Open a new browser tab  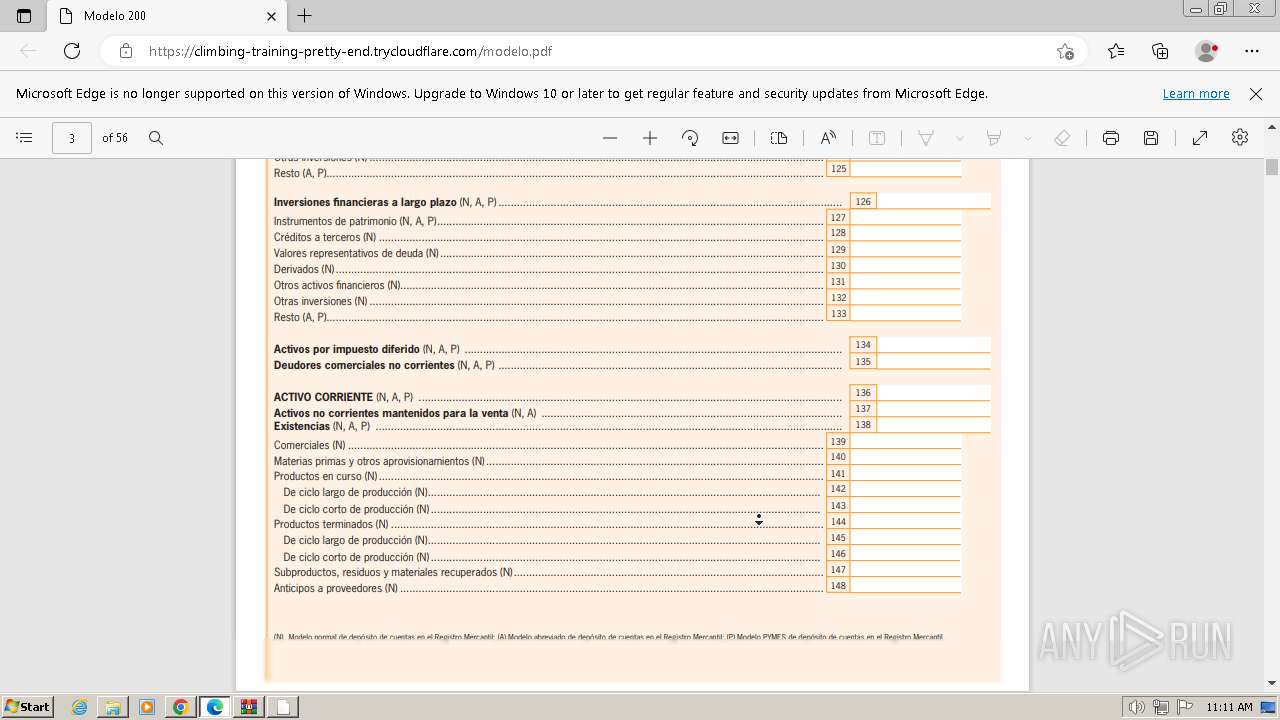pyautogui.click(x=305, y=16)
